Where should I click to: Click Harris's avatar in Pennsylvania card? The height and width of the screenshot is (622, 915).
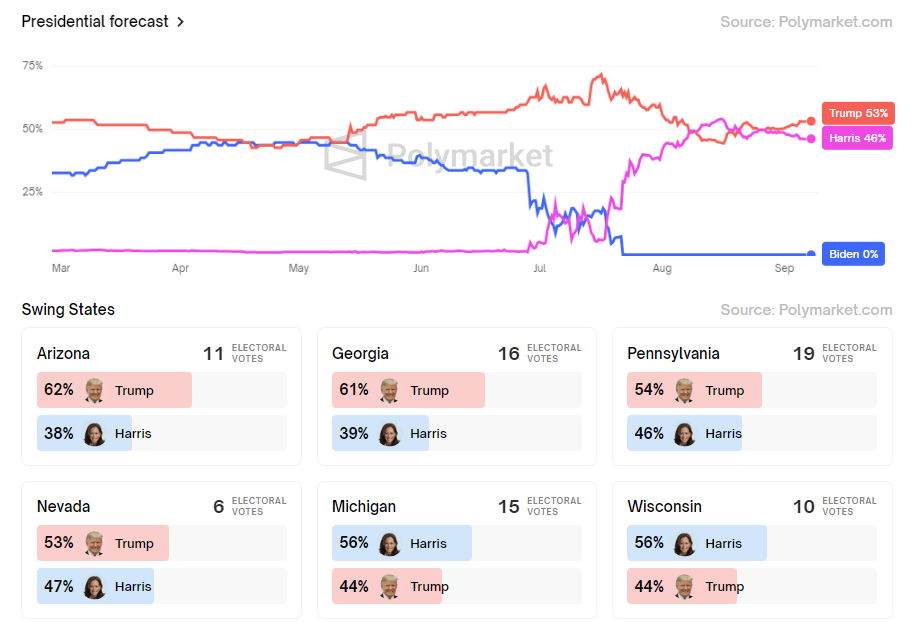point(685,433)
